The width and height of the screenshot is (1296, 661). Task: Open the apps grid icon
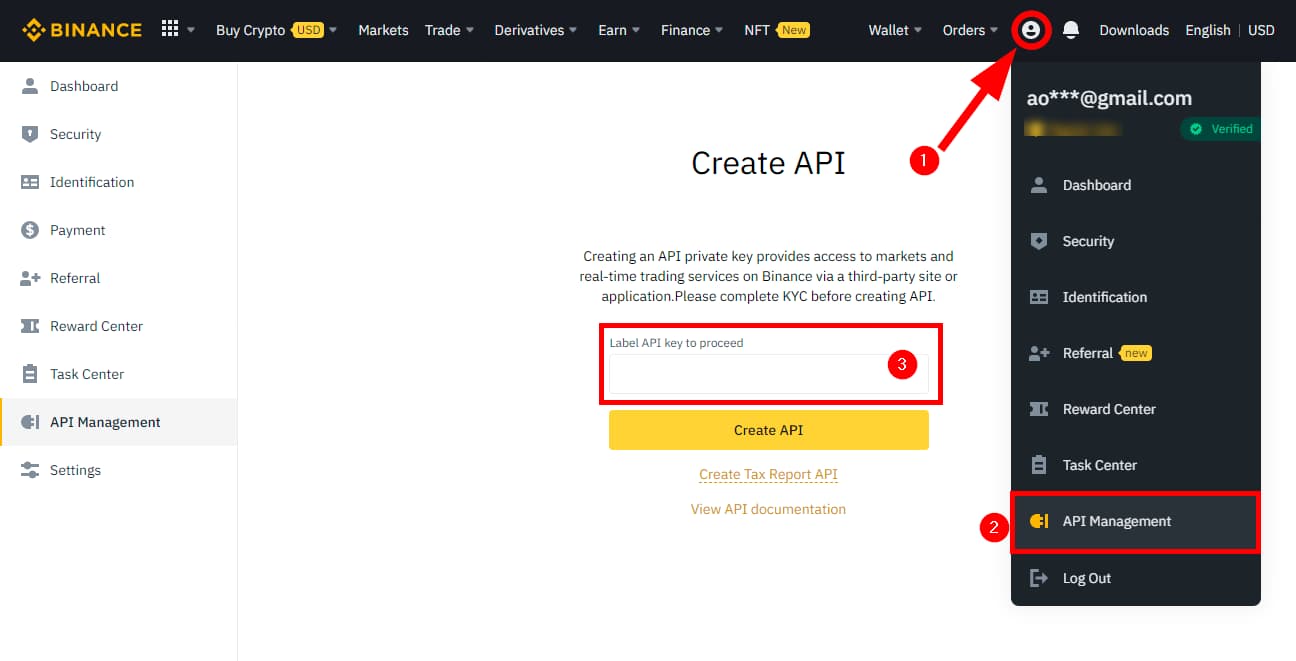(170, 30)
